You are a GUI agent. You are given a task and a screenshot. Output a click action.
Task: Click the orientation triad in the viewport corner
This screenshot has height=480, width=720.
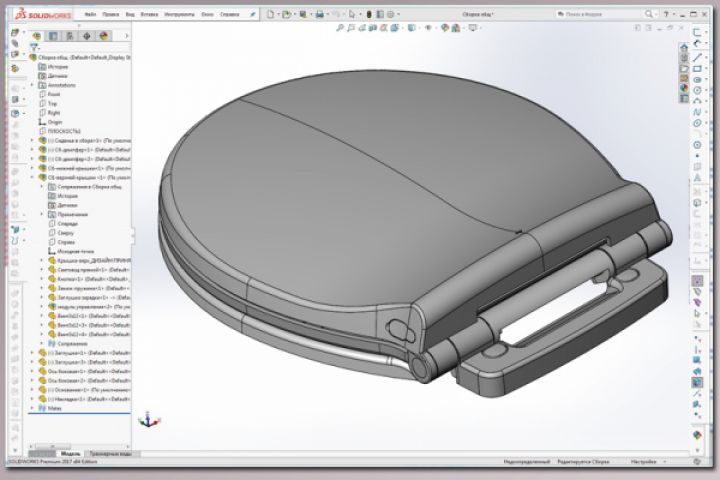click(x=148, y=419)
